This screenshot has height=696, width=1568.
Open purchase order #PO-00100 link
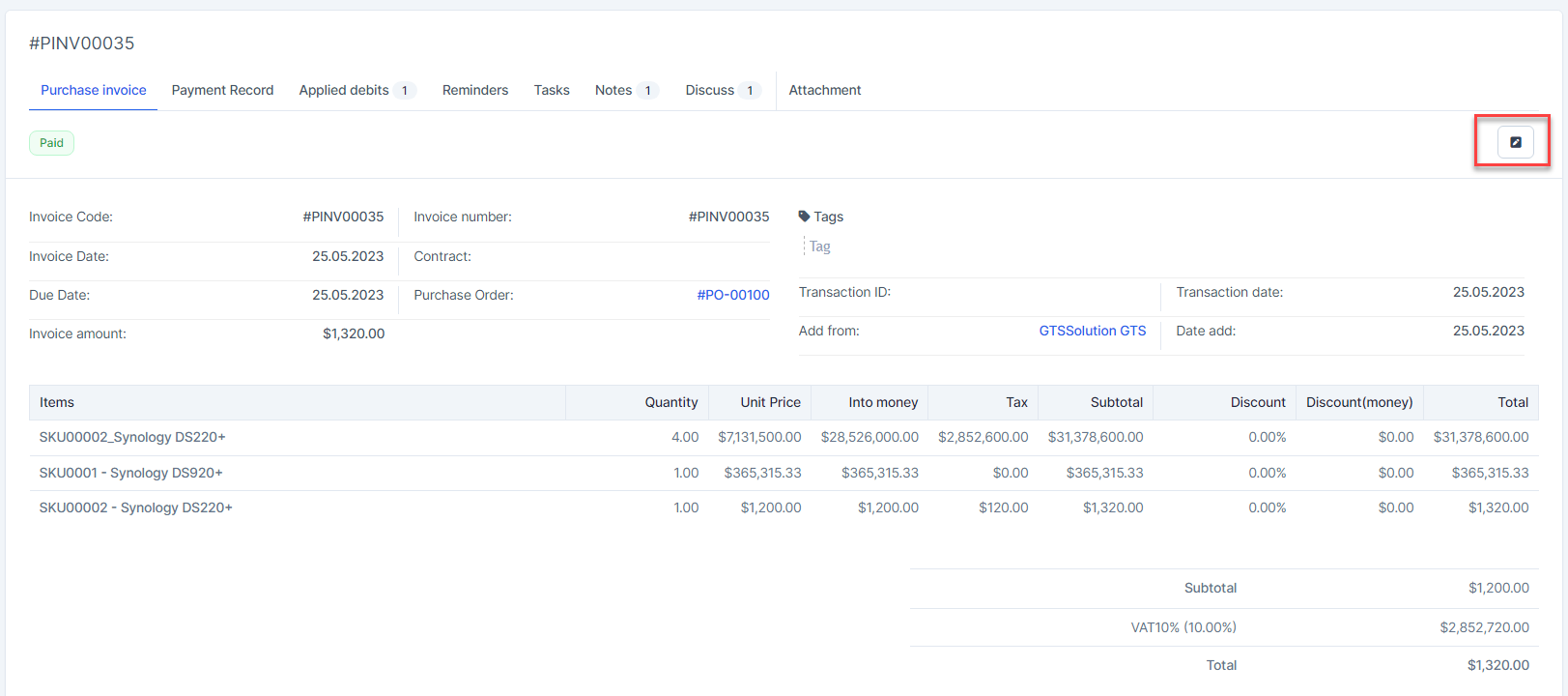pyautogui.click(x=732, y=295)
